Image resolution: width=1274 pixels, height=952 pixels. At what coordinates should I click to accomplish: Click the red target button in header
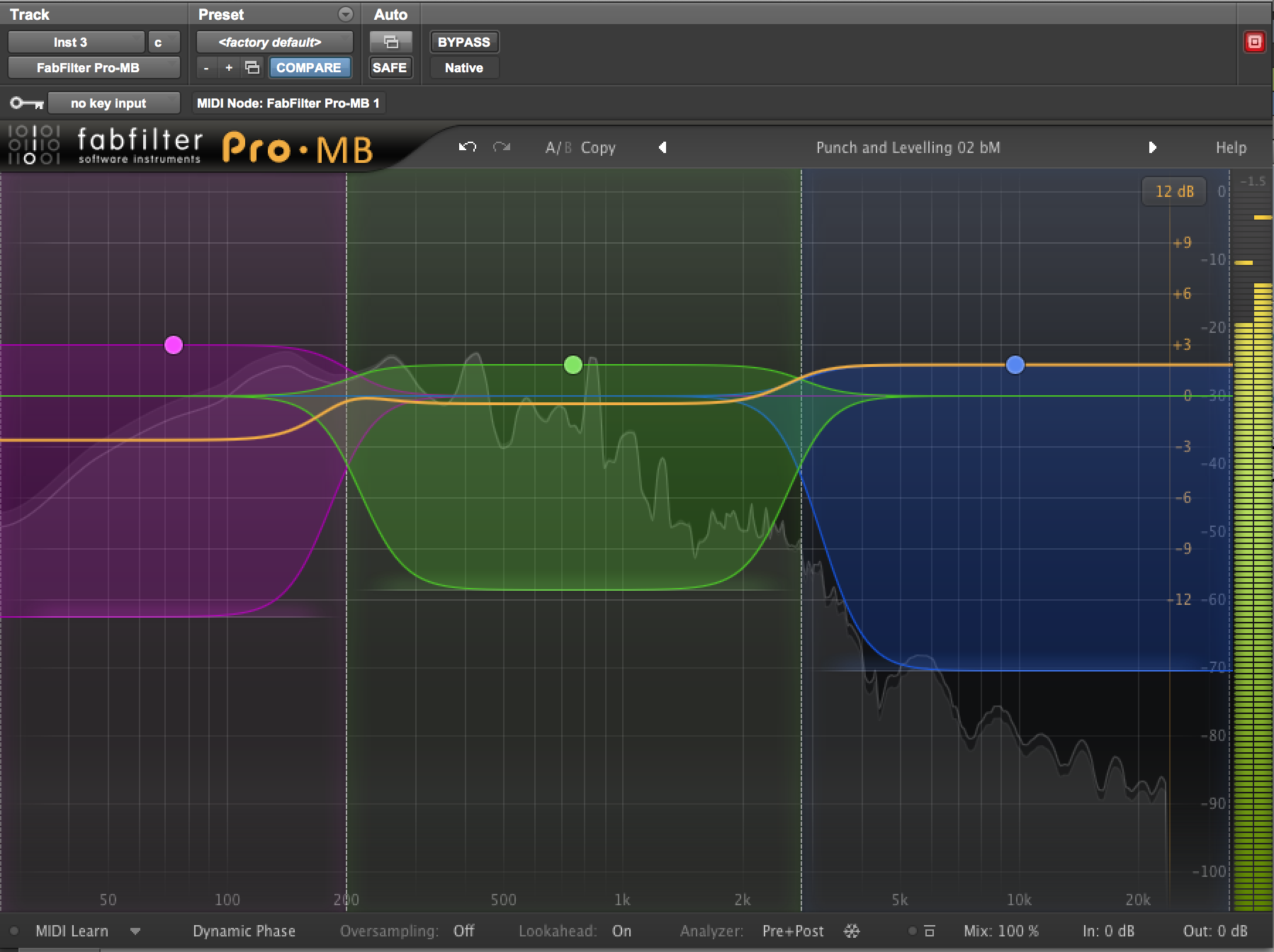coord(1254,42)
